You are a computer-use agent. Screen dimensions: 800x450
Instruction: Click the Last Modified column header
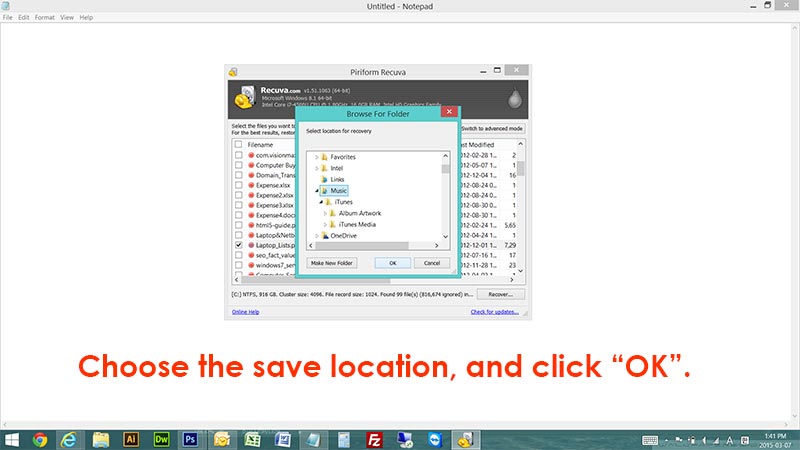(x=478, y=145)
